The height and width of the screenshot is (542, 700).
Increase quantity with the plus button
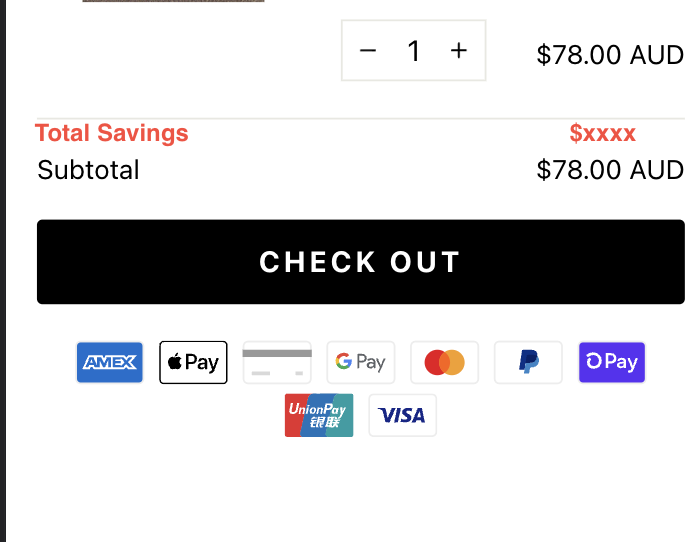(x=459, y=50)
